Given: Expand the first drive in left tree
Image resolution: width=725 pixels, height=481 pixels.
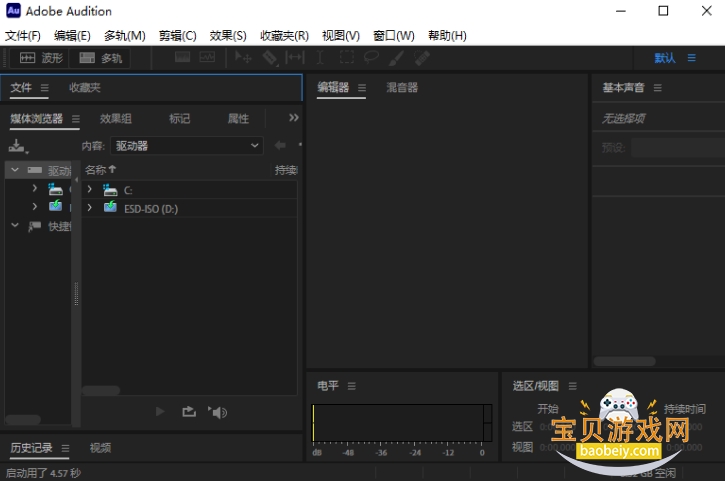Looking at the screenshot, I should point(34,188).
